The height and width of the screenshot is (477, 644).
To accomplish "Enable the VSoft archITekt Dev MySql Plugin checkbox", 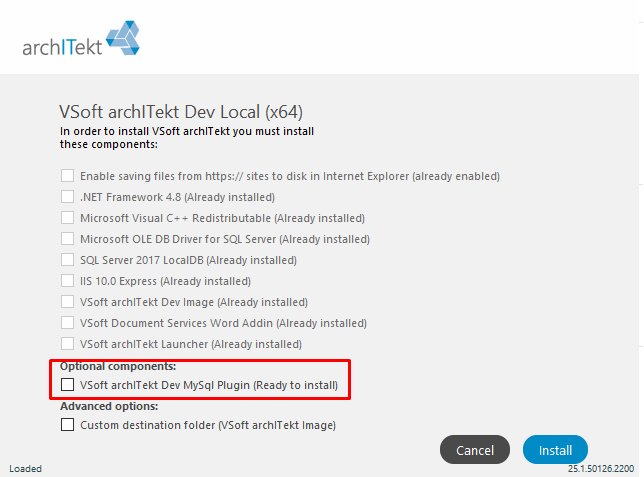I will pos(67,385).
